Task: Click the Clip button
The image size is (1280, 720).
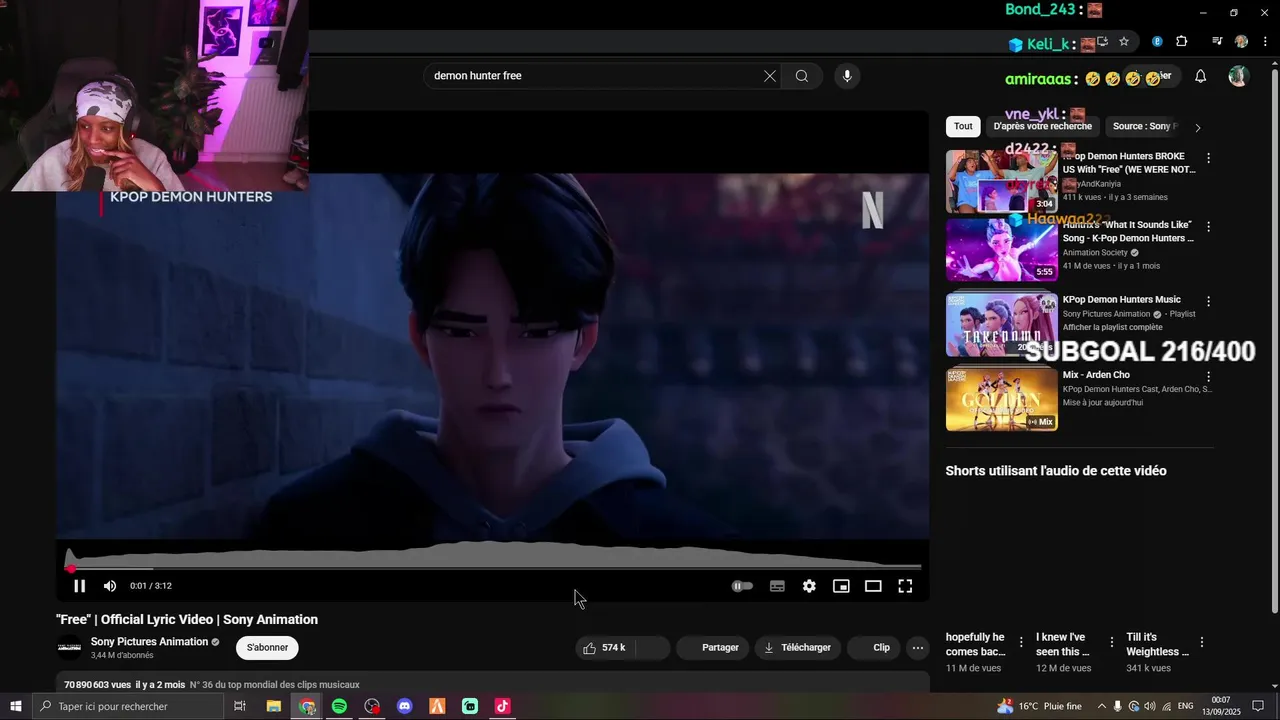Action: pyautogui.click(x=873, y=648)
